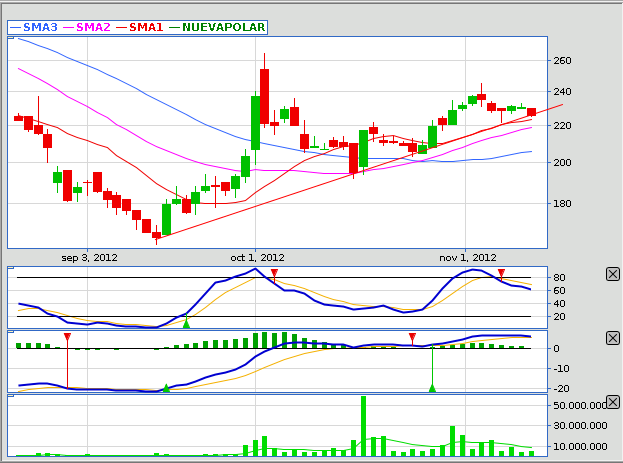The image size is (623, 463).
Task: Click the MACD panel corner handle
Action: point(11,332)
